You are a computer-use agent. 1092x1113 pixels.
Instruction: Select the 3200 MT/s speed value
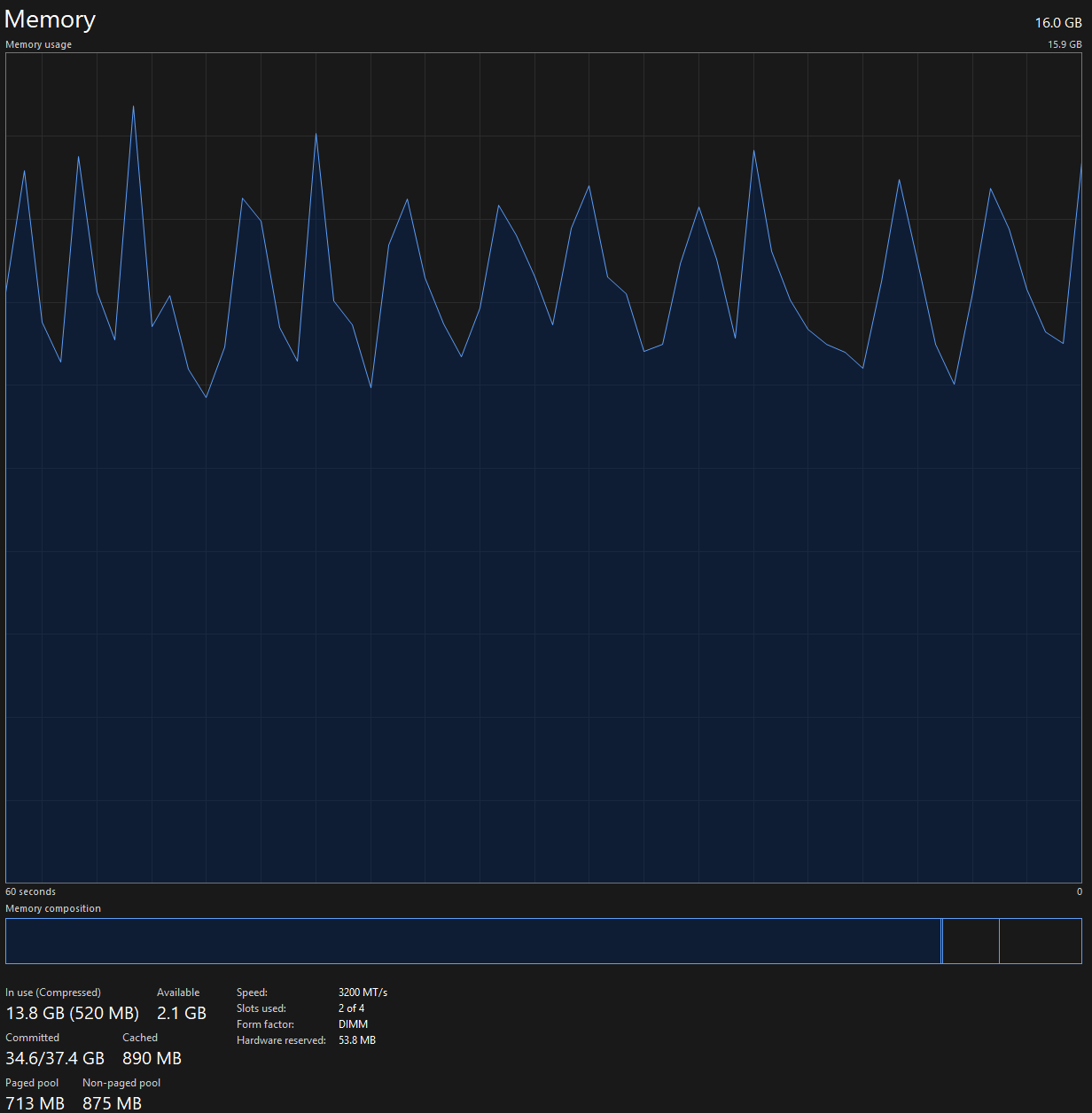pos(363,992)
